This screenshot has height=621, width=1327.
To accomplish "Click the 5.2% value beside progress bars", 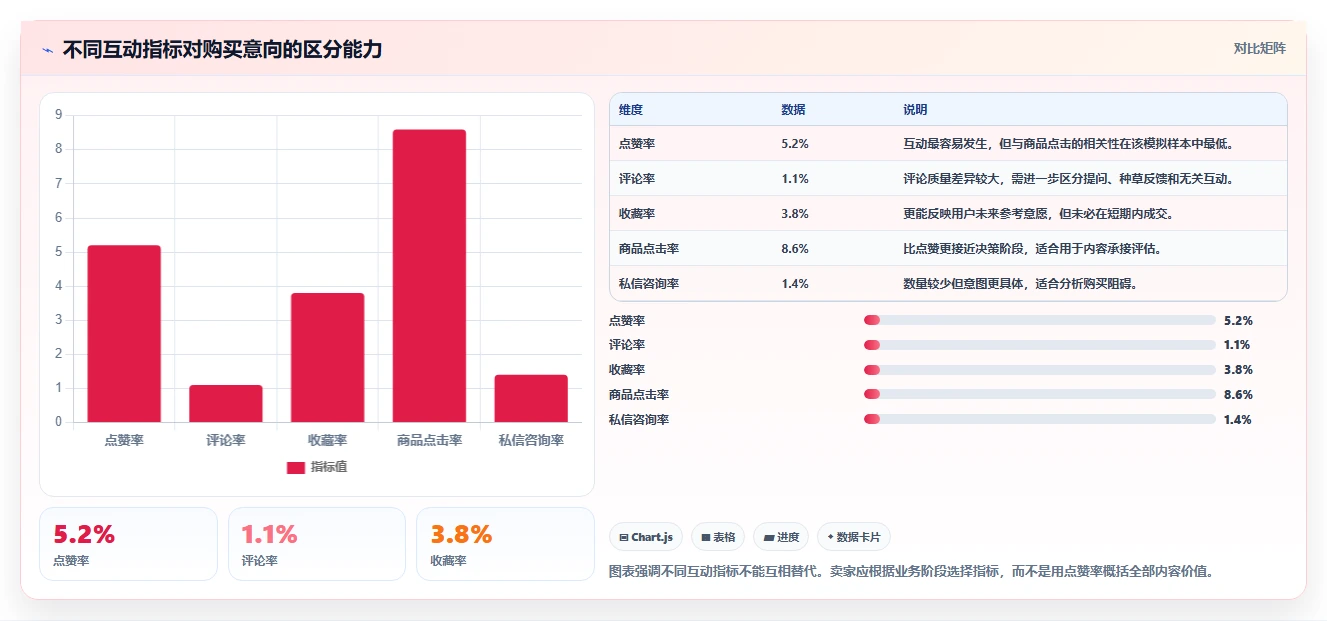I will [x=1238, y=321].
